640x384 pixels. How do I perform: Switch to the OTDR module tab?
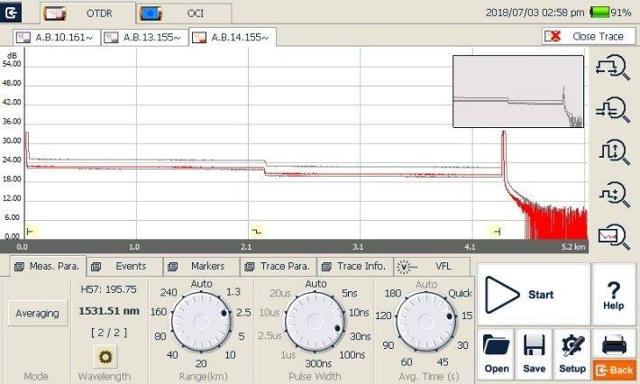pos(87,13)
